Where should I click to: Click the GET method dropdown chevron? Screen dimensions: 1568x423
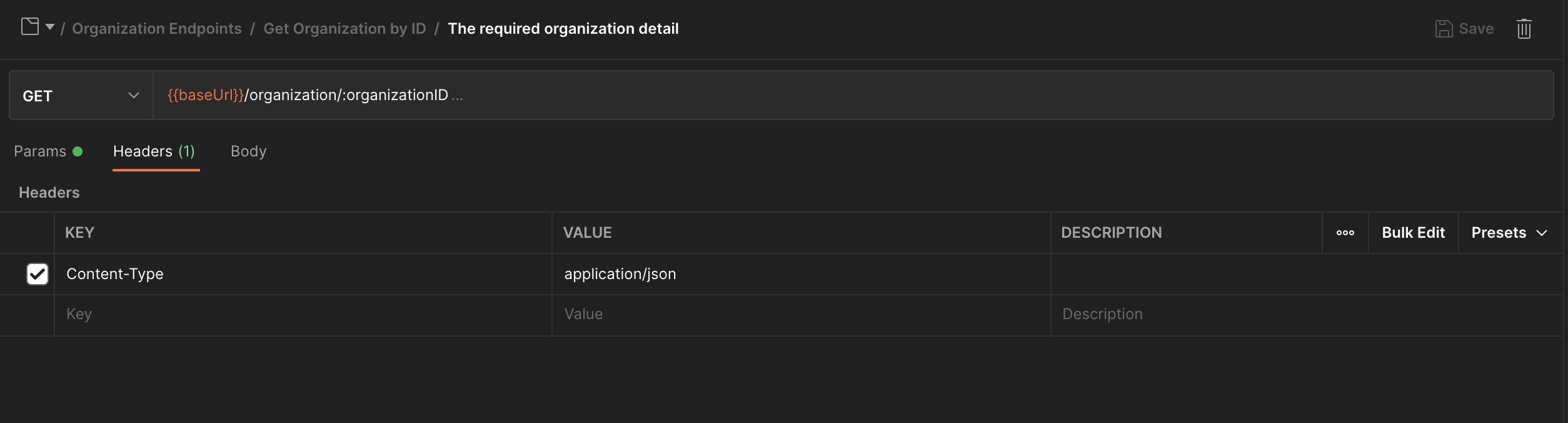tap(133, 95)
